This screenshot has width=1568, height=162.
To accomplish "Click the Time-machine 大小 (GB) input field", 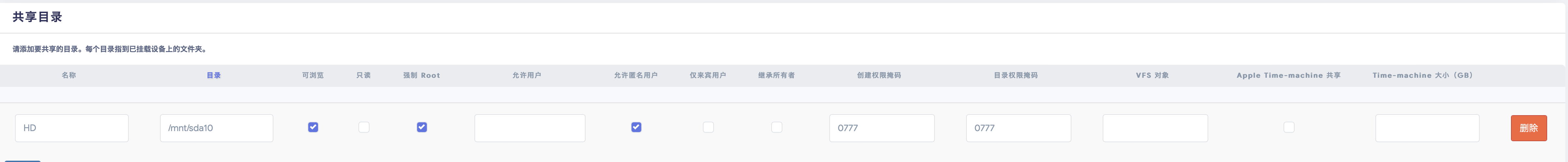I will point(1427,128).
